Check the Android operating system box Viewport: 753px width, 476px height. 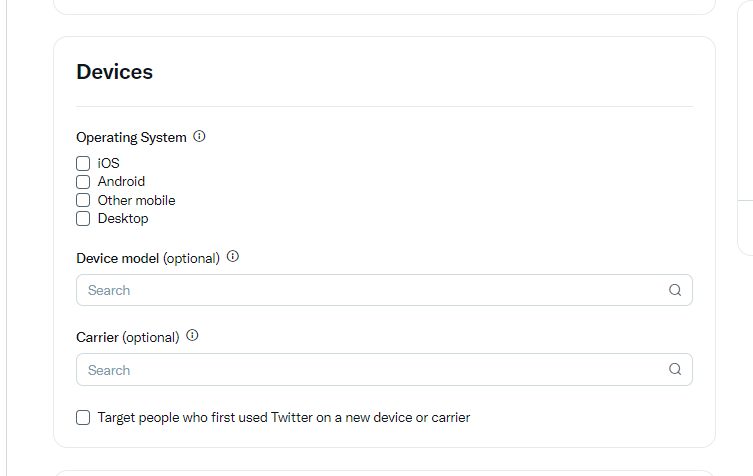point(83,182)
